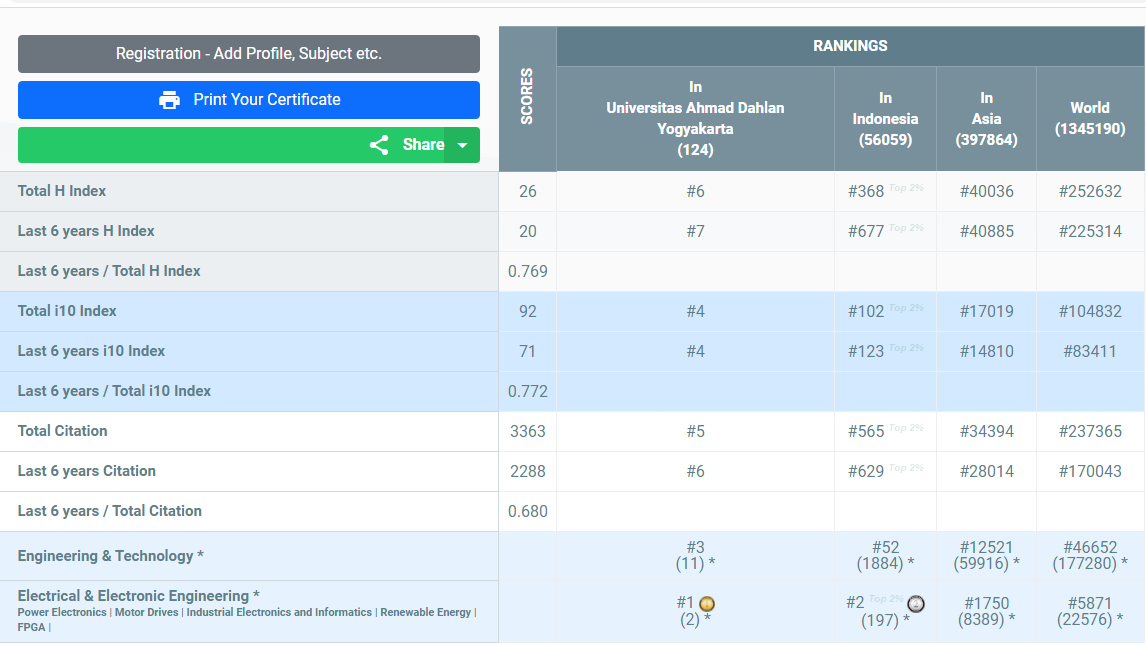Screen dimensions: 1146x646
Task: Select the Universitas Ahmad Dahlan Yogyakarta column header
Action: pos(695,119)
